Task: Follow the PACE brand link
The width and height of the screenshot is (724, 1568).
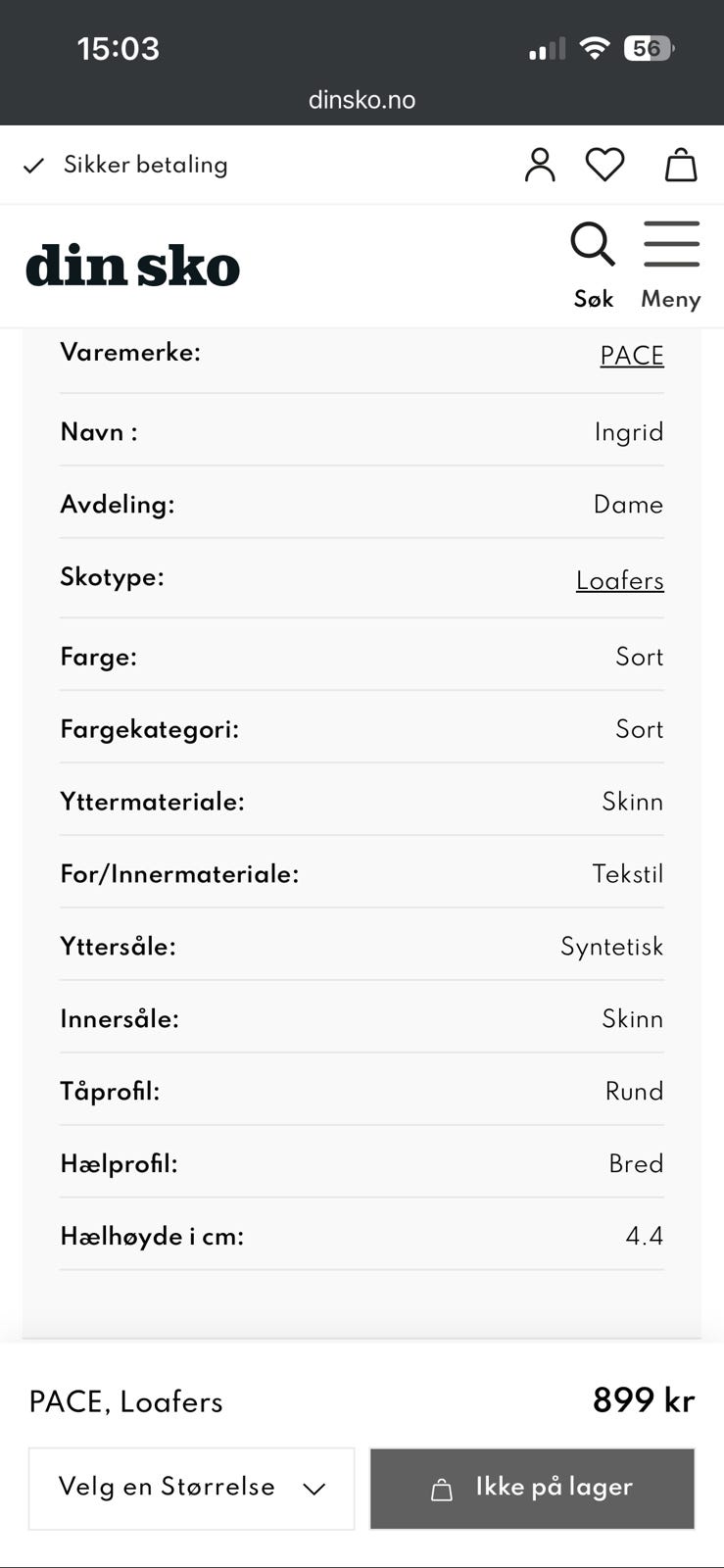Action: [631, 355]
